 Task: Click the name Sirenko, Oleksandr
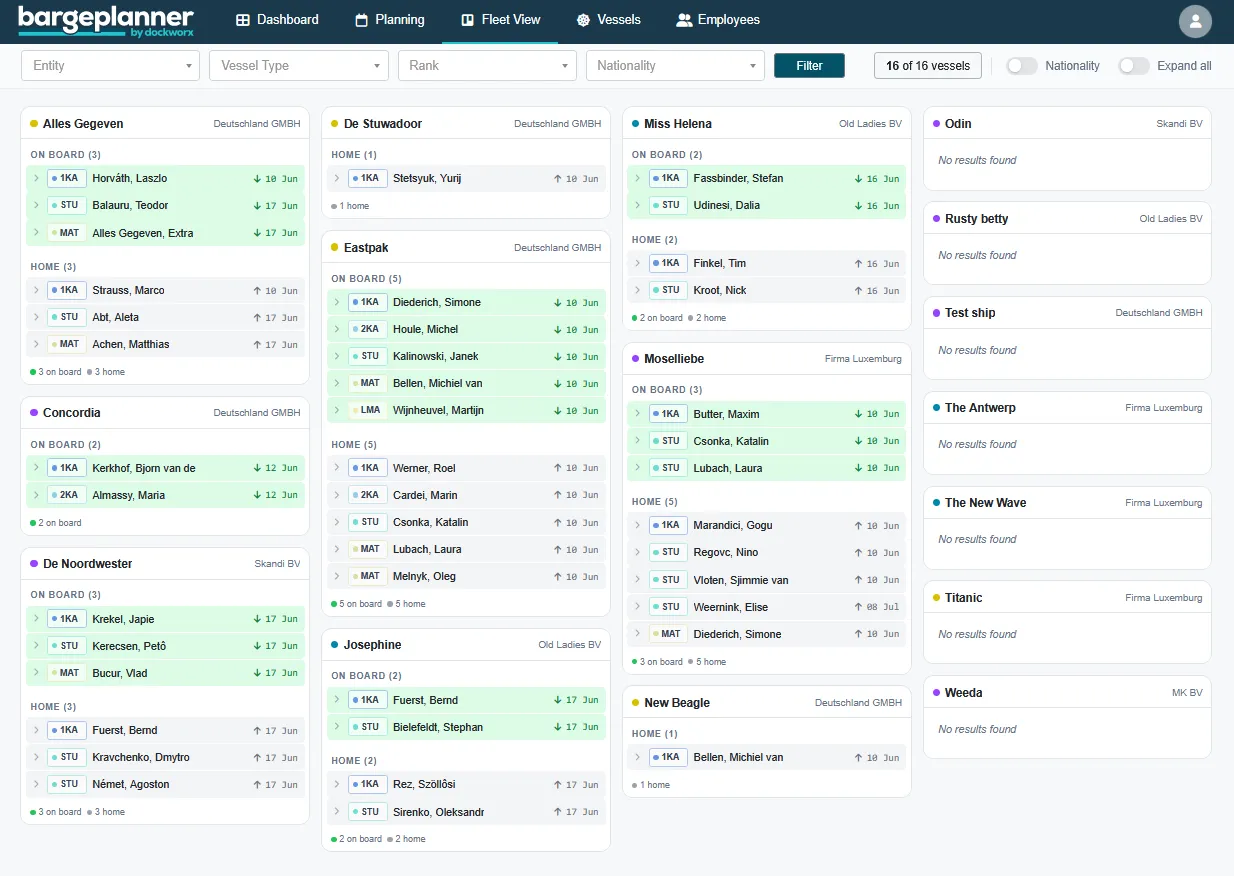point(438,812)
